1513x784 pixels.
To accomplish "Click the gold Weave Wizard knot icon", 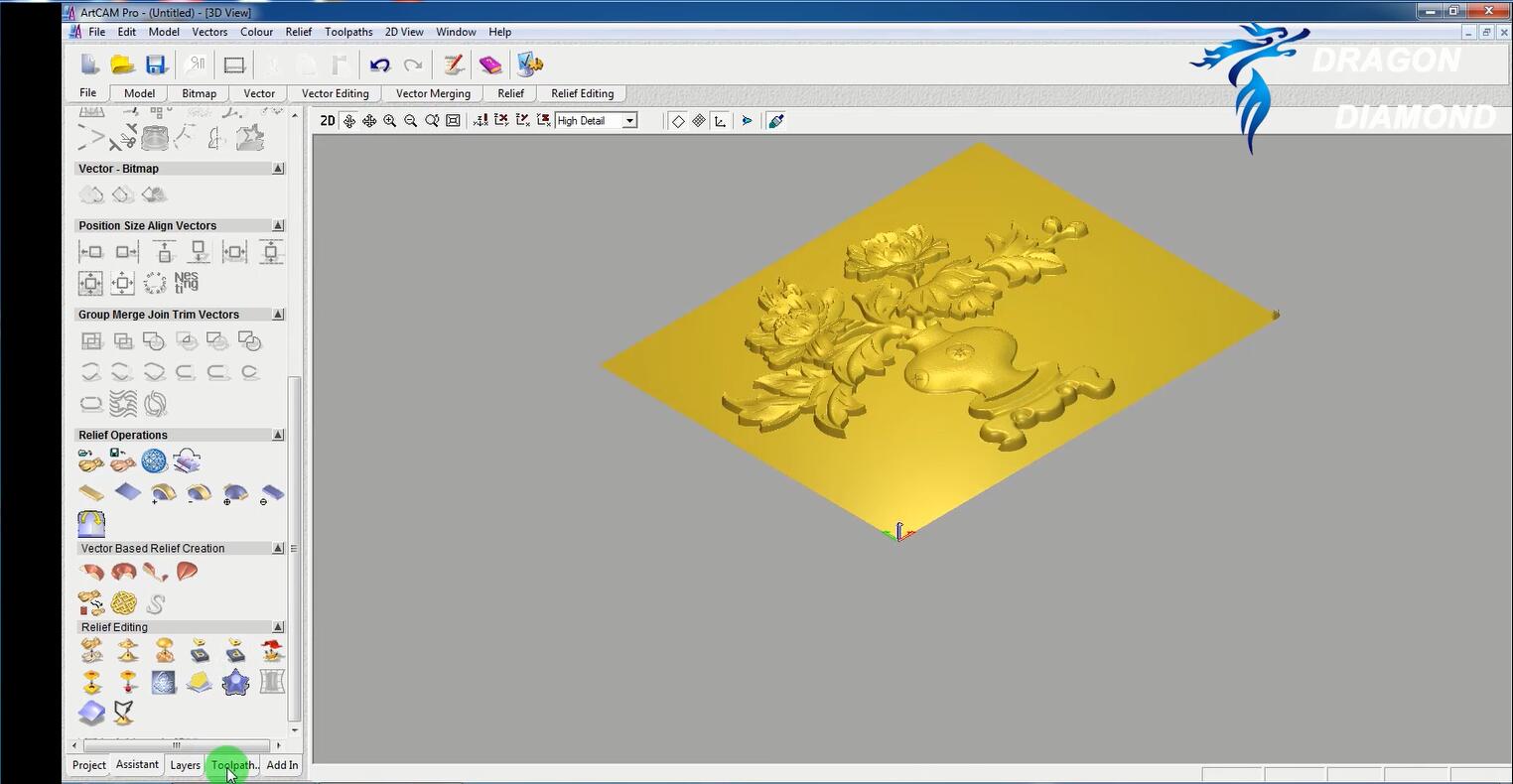I will [123, 602].
